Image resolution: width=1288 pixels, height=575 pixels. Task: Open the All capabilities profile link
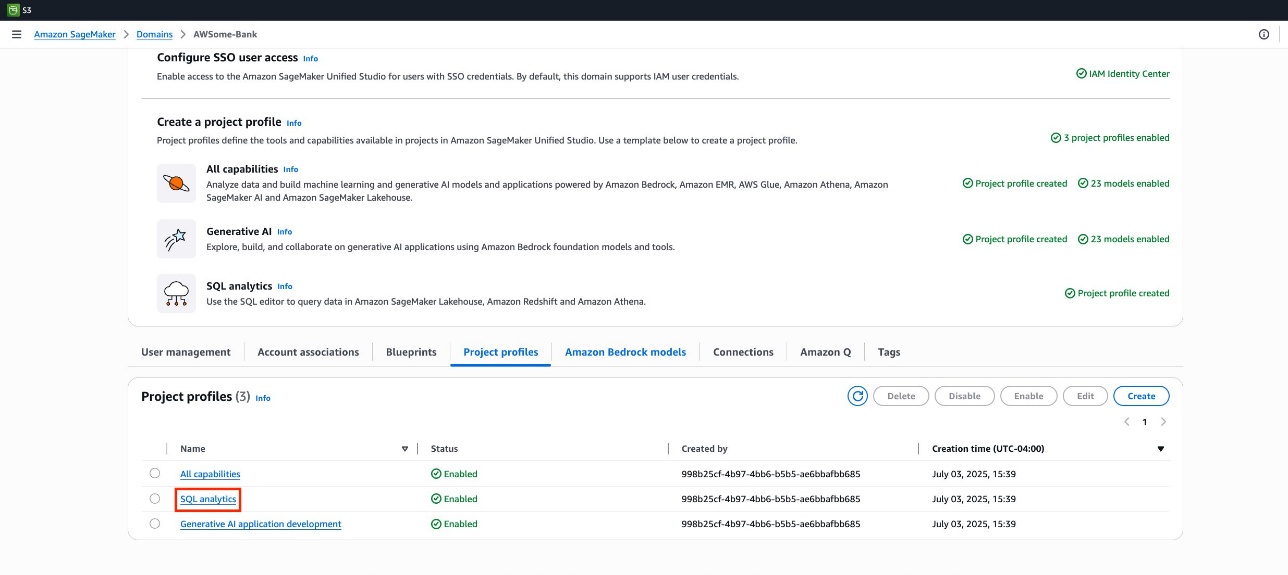click(x=210, y=474)
